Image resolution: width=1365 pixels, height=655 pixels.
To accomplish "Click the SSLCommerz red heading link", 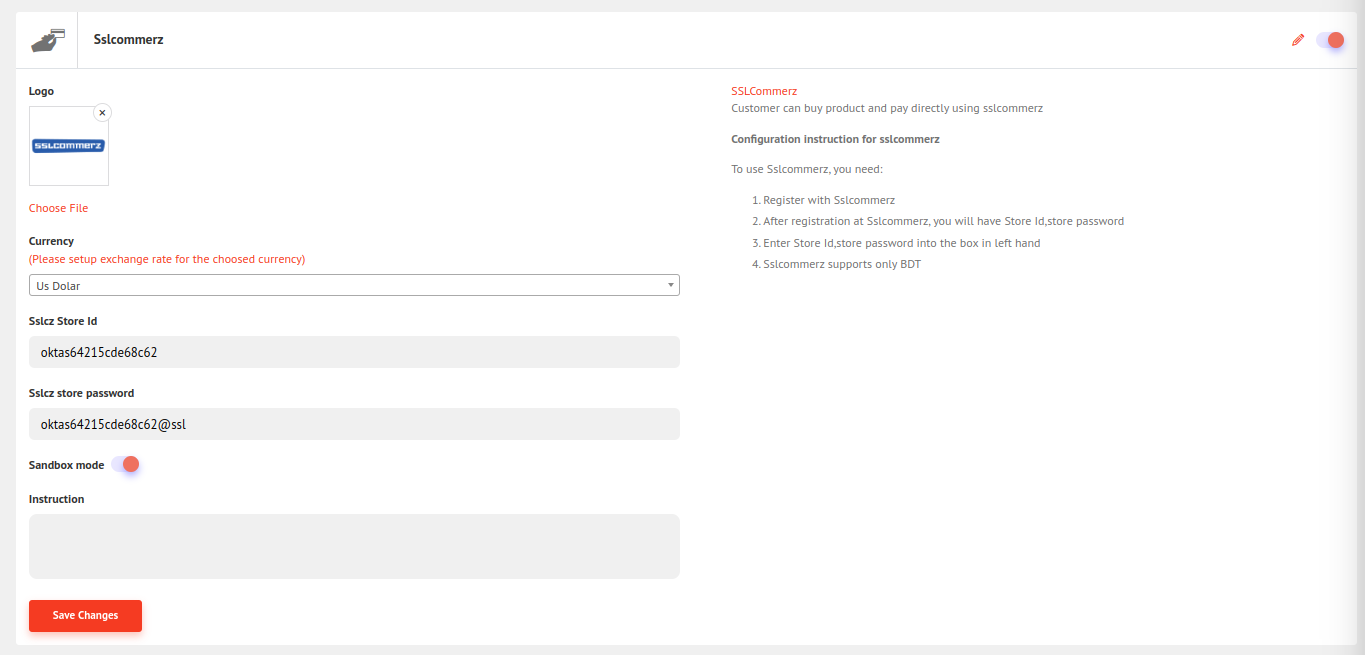I will coord(764,91).
